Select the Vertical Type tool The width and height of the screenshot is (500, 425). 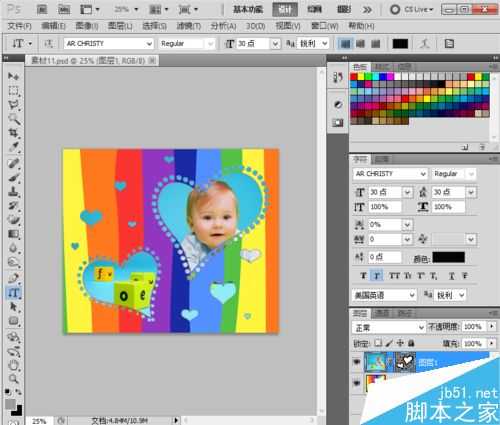13,293
